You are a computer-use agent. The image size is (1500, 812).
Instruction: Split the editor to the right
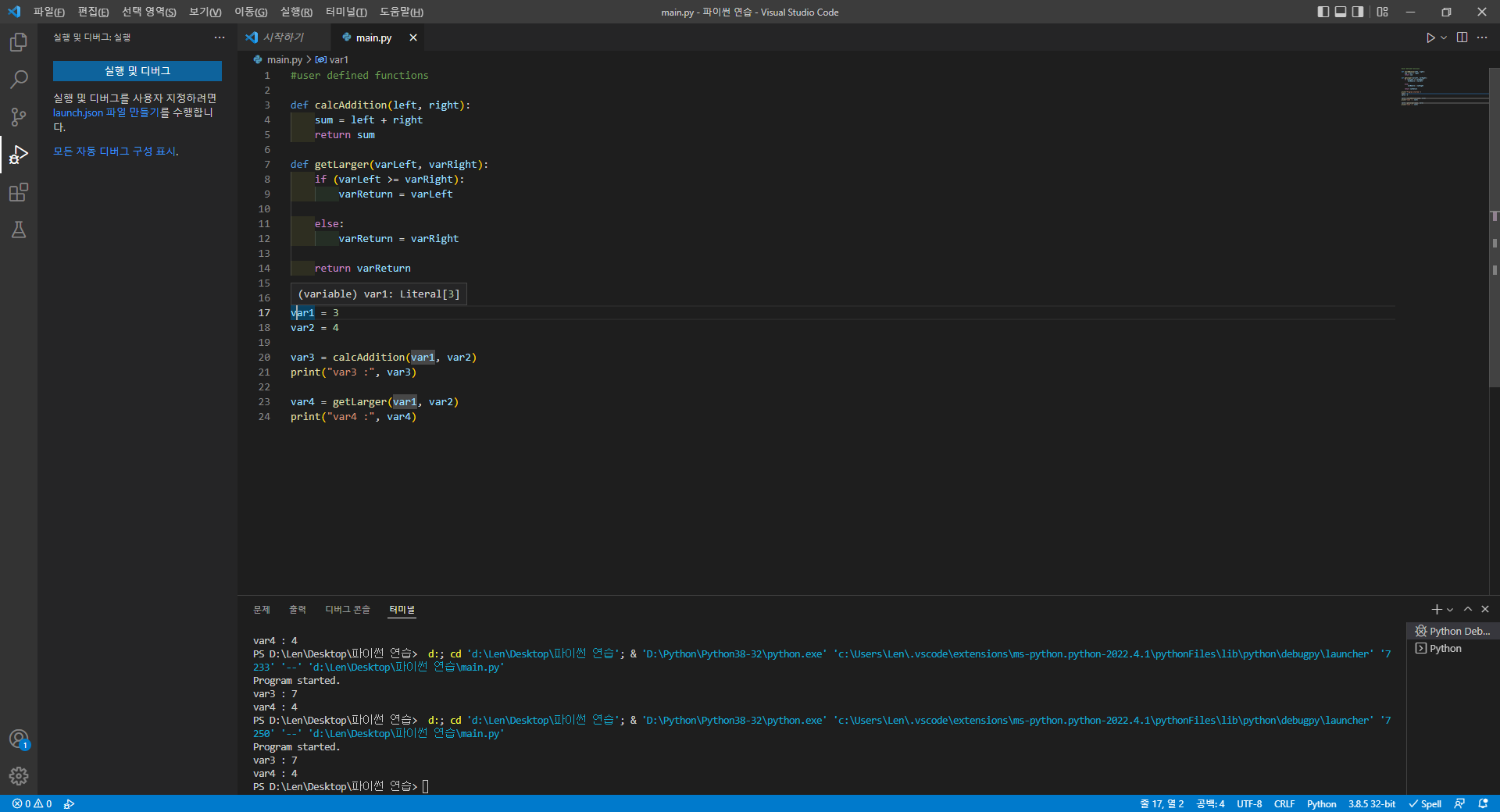[x=1462, y=37]
